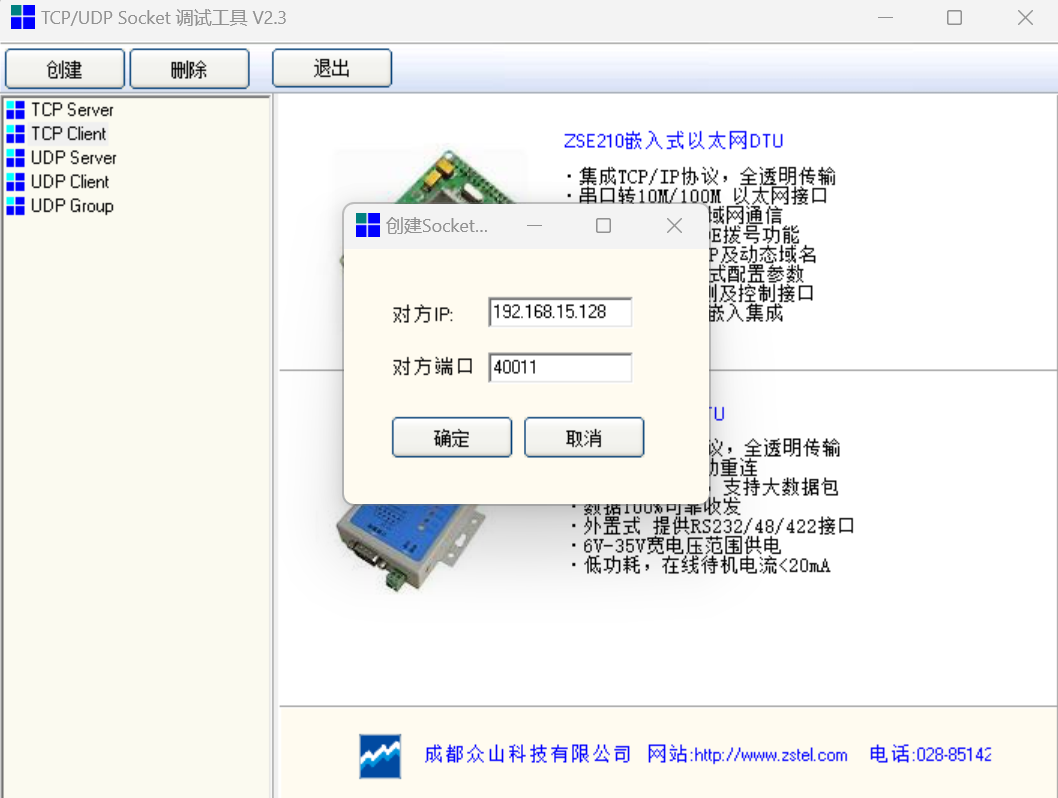Open the www.zstel.com website link
Image resolution: width=1058 pixels, height=798 pixels.
(x=770, y=756)
